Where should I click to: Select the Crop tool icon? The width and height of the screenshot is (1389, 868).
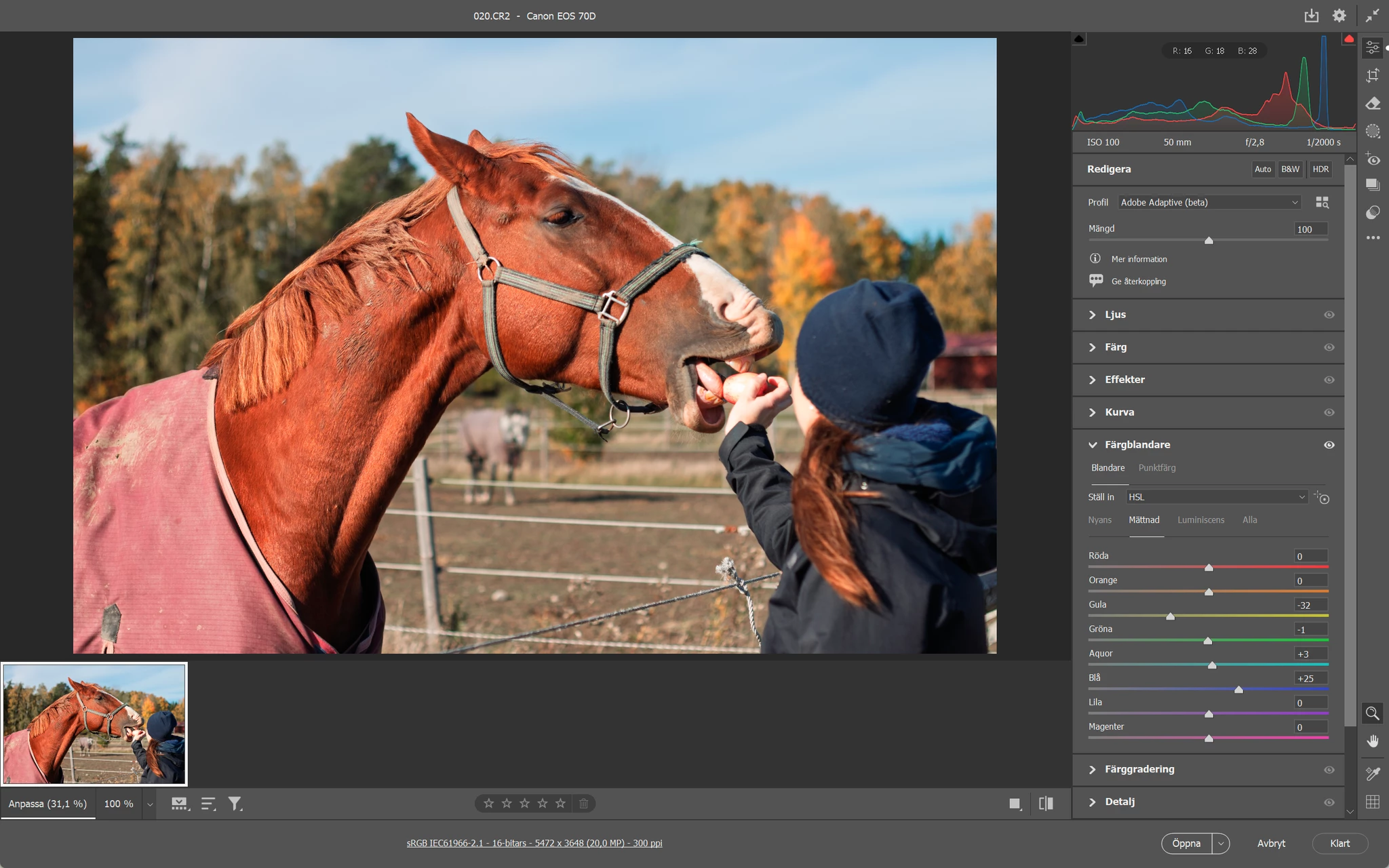pyautogui.click(x=1372, y=75)
